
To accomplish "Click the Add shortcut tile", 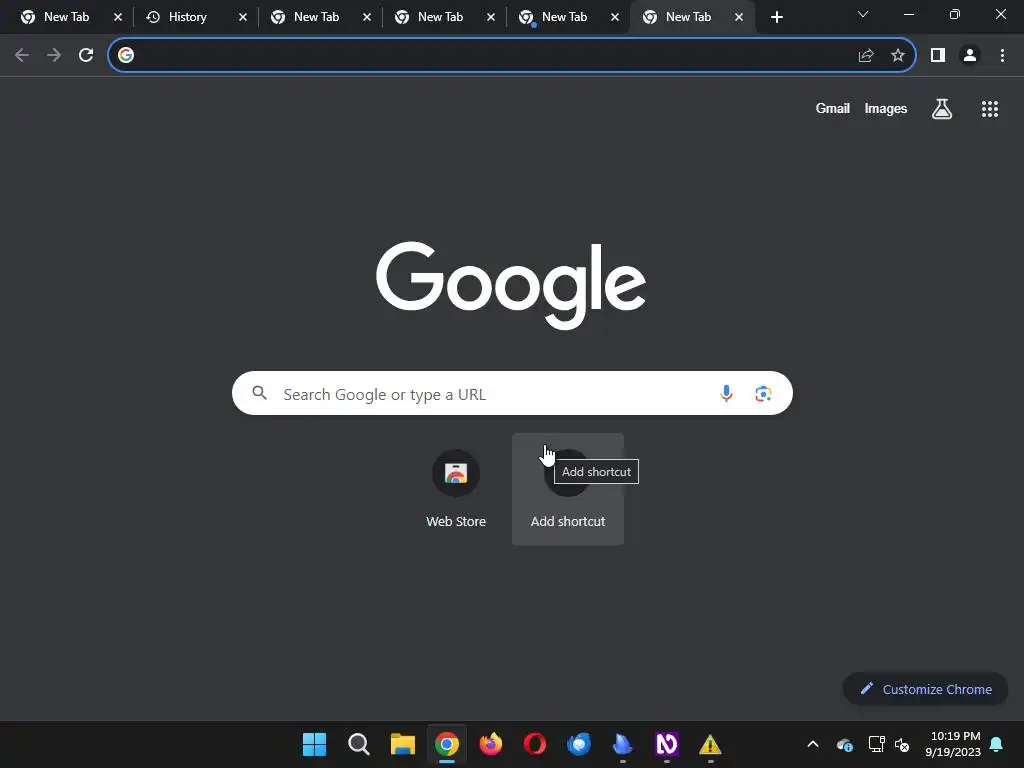I will click(568, 488).
